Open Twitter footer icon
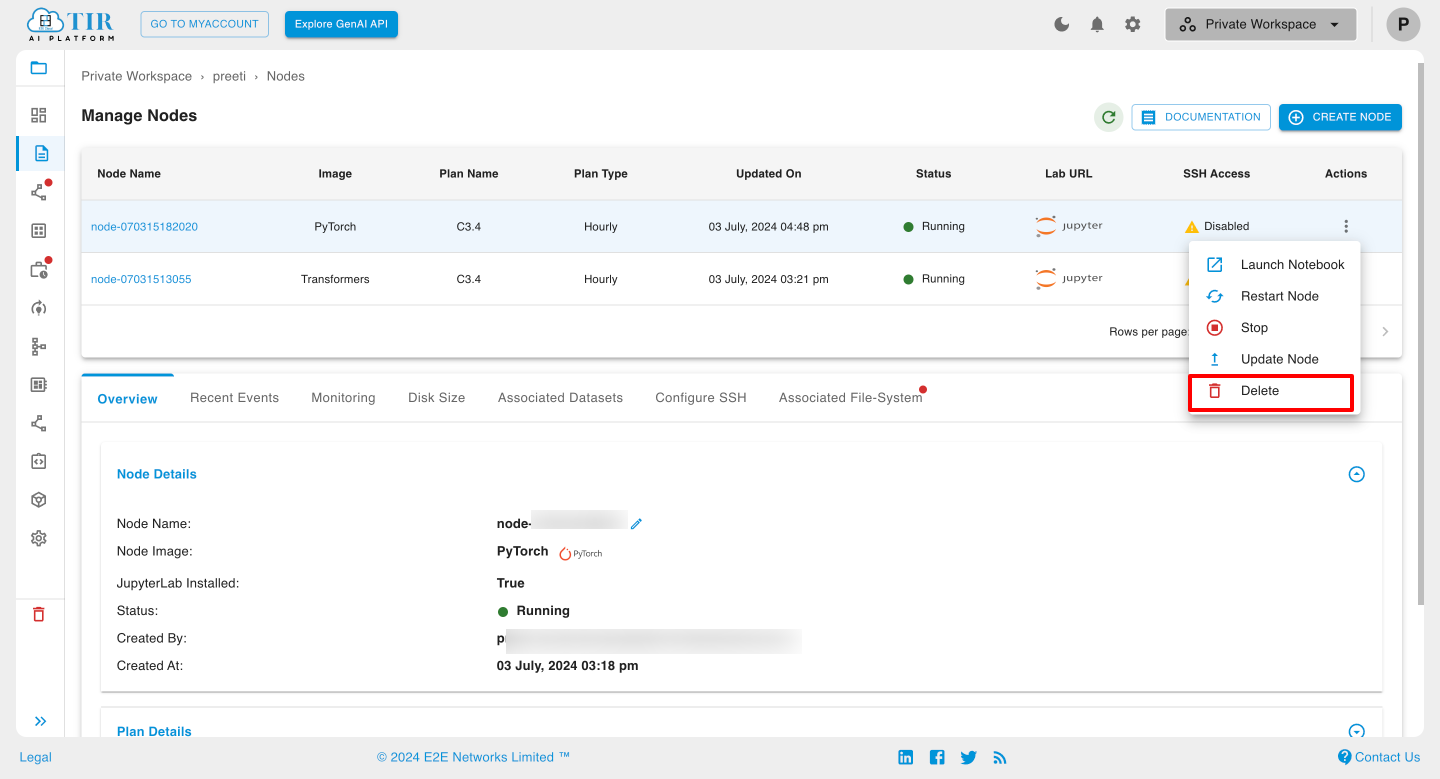The height and width of the screenshot is (779, 1440). click(x=968, y=757)
